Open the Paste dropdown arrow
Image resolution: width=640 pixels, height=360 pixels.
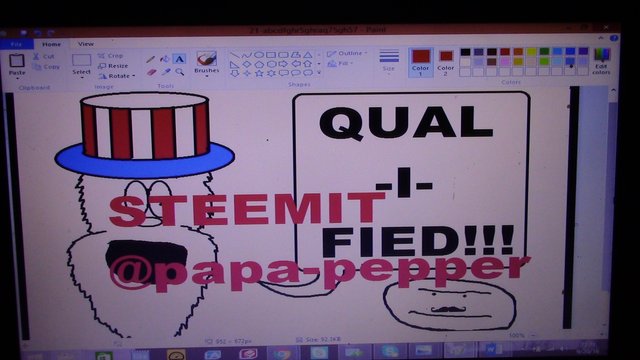coord(17,78)
